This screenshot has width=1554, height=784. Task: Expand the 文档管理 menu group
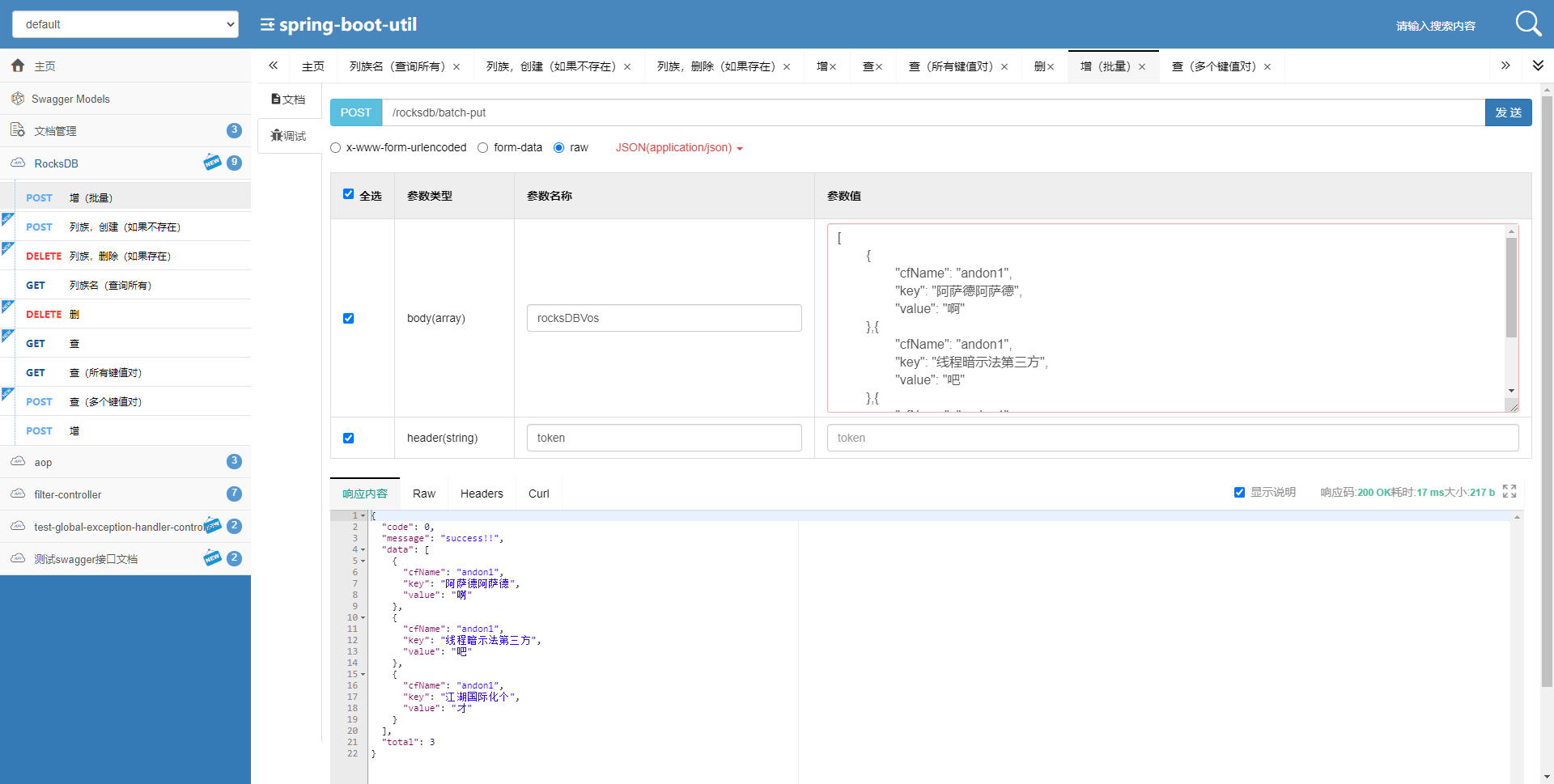(125, 130)
